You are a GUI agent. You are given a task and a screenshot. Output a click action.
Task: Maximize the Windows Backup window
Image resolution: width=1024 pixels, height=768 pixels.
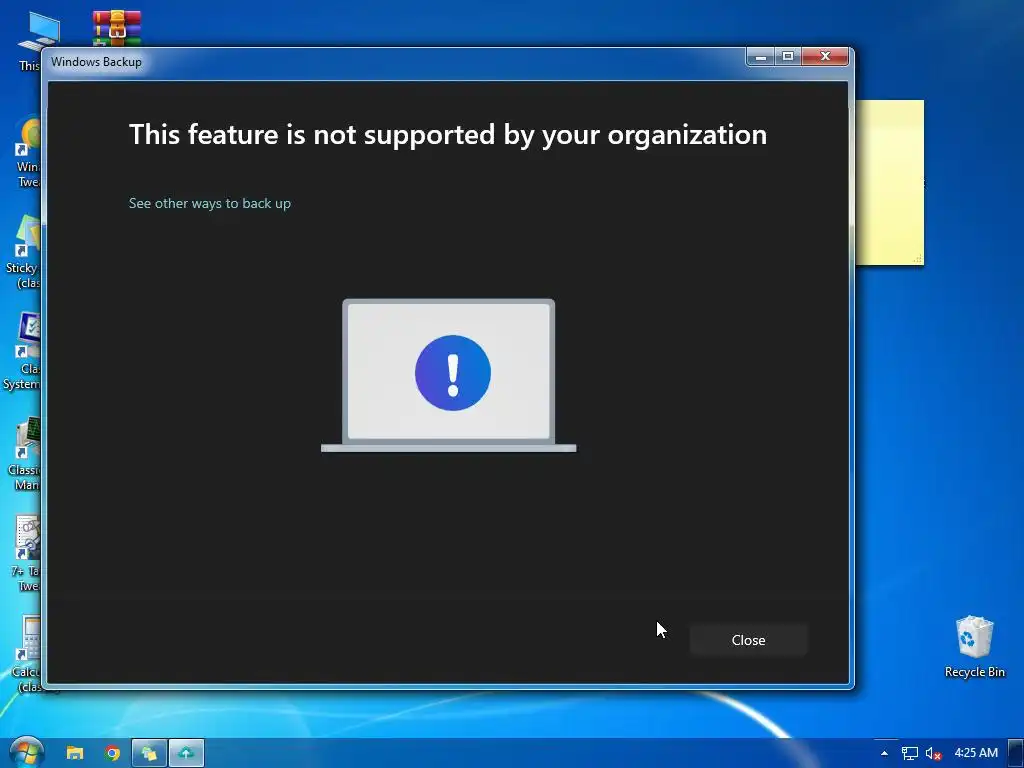pos(788,57)
